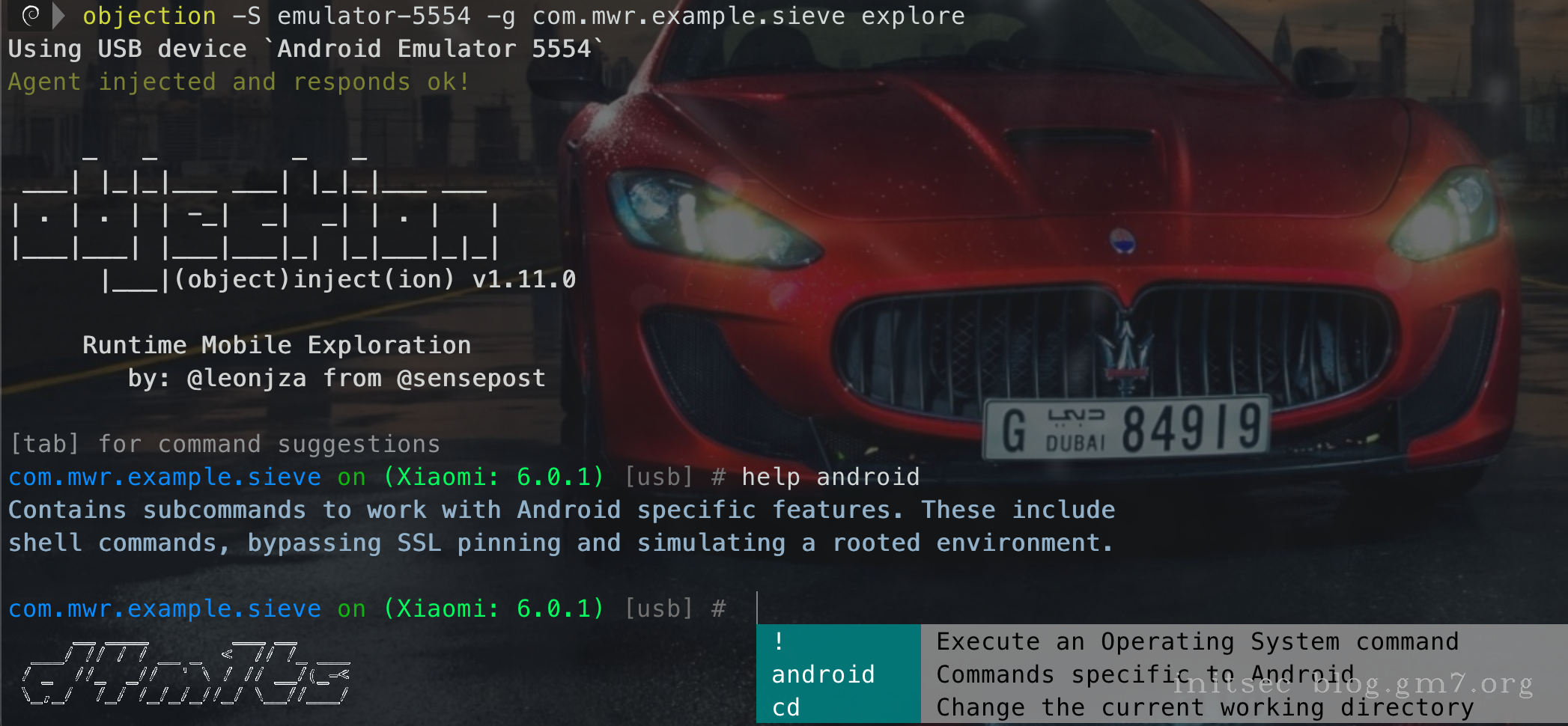
Task: Click the "Agent injected and responds ok!" message
Action: (239, 82)
